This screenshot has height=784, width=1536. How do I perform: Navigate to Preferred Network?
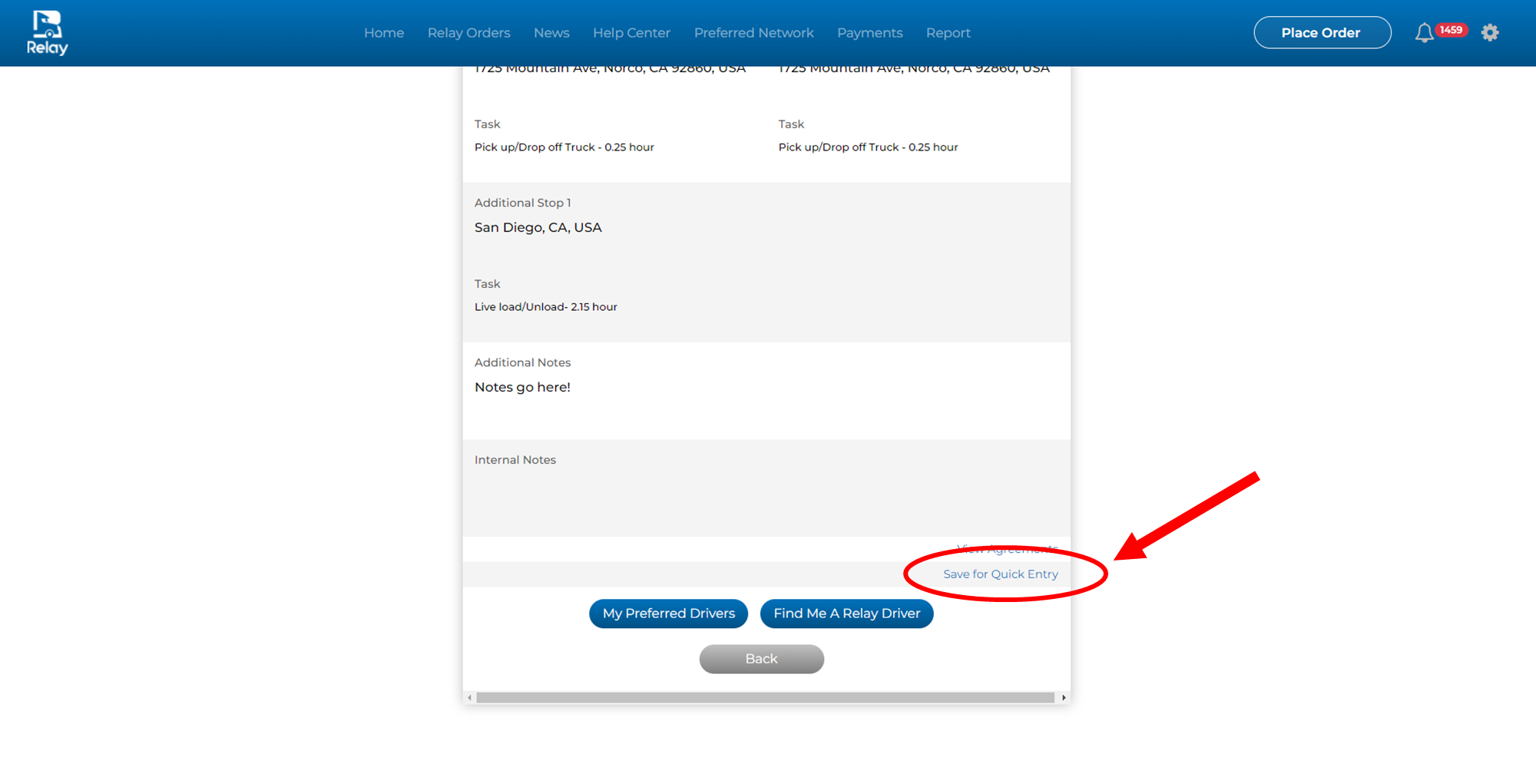tap(753, 33)
